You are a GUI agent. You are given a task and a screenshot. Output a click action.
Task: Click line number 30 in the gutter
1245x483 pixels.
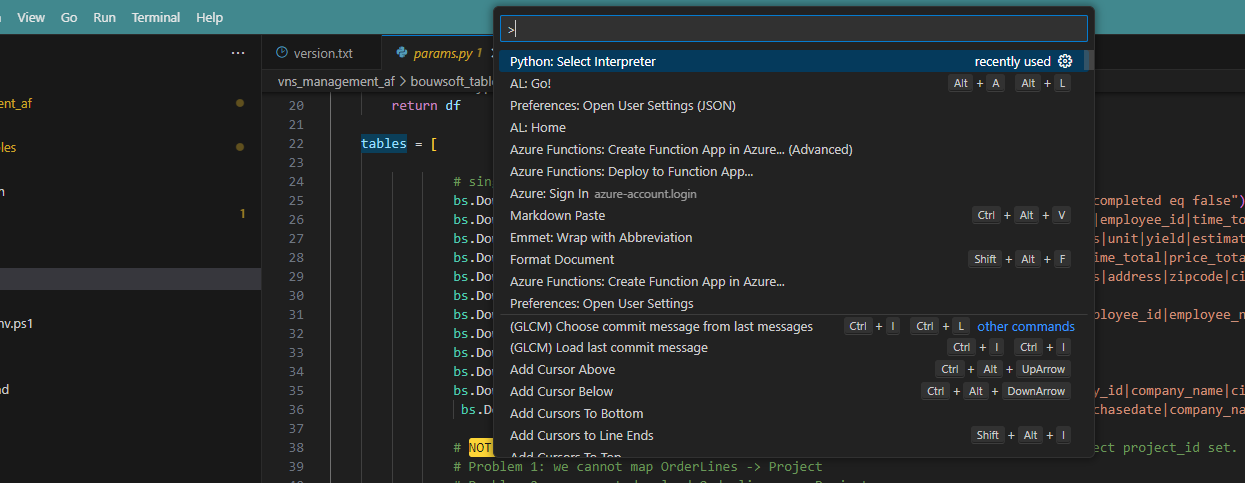click(294, 295)
